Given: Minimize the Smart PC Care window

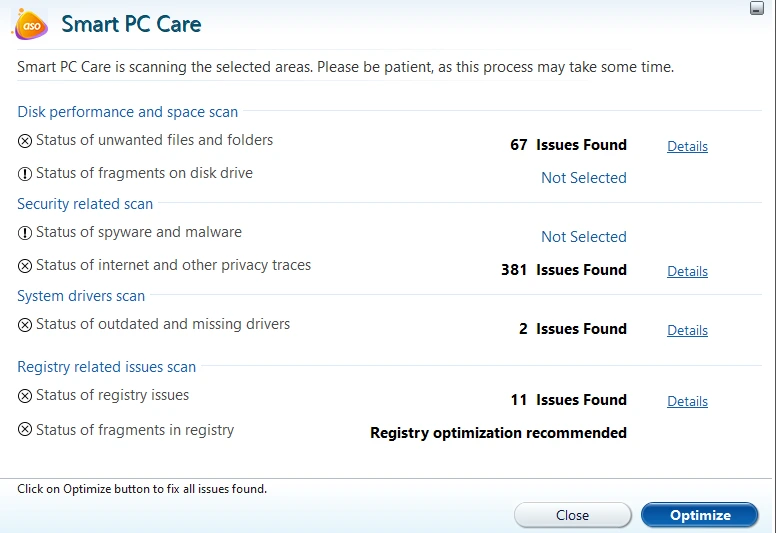Looking at the screenshot, I should coord(757,8).
